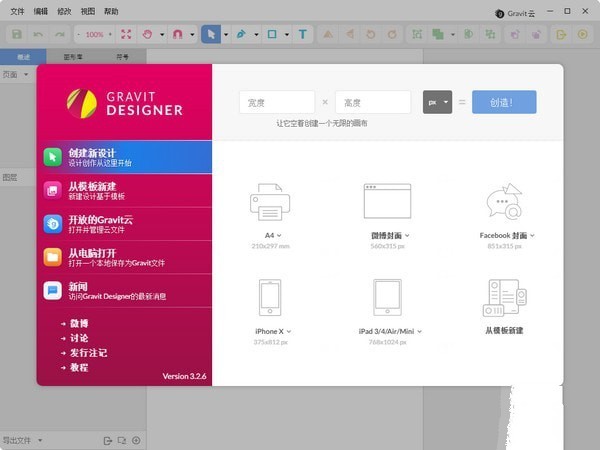Open the 帮助 menu
Image resolution: width=600 pixels, height=450 pixels.
[x=111, y=11]
